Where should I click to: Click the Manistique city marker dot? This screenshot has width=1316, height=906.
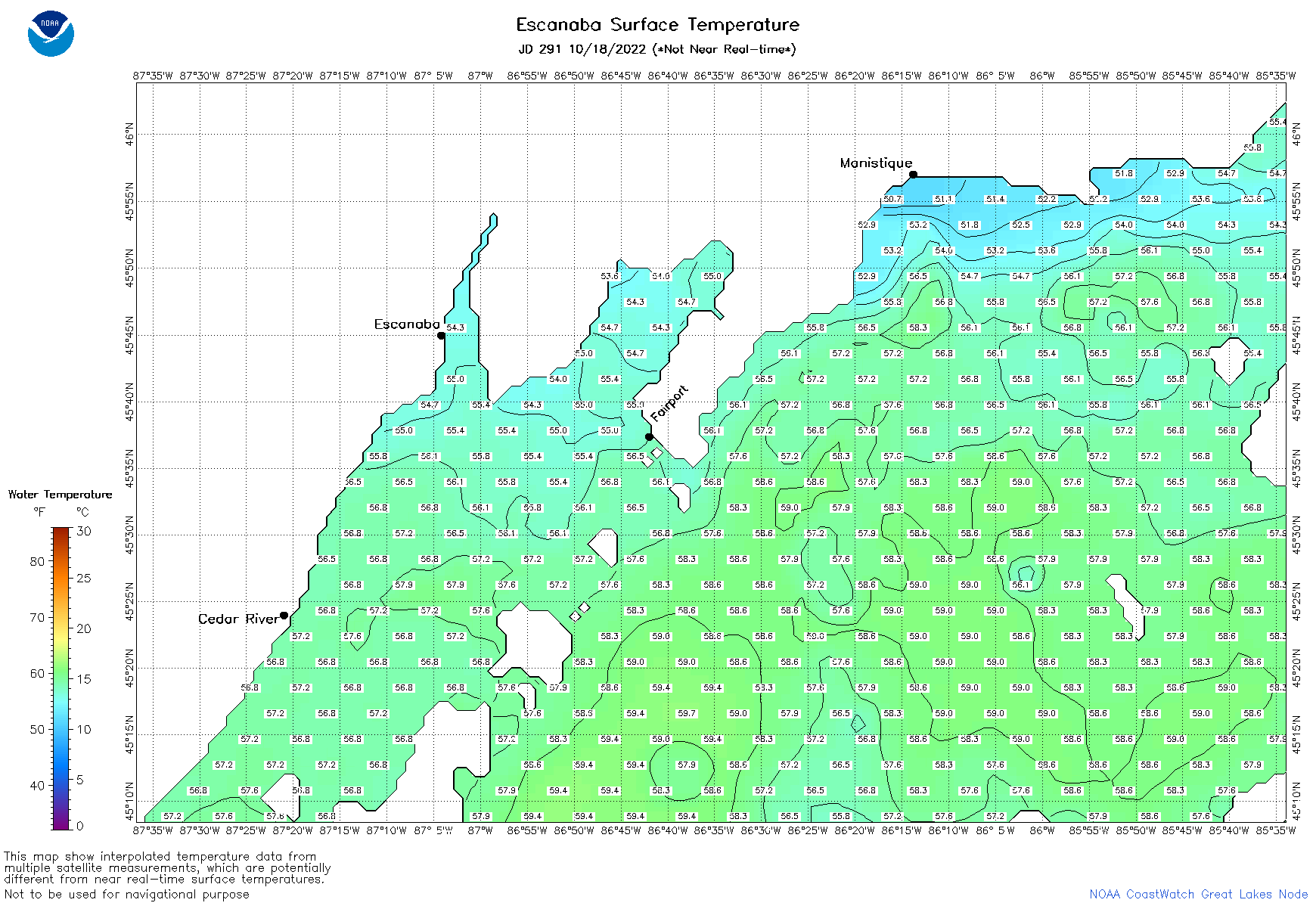[913, 175]
